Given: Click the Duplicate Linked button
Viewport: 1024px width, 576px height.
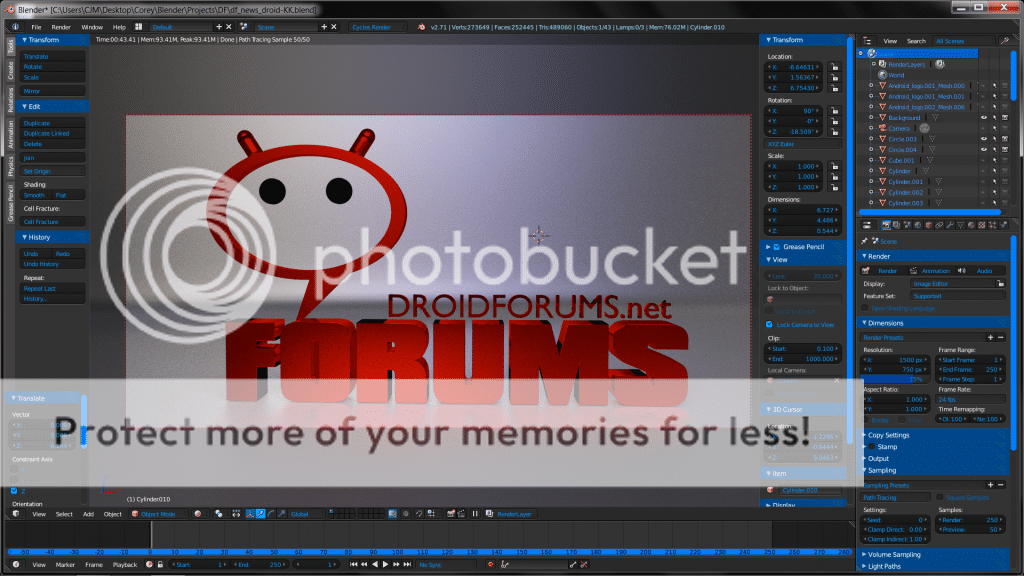Looking at the screenshot, I should coord(52,133).
